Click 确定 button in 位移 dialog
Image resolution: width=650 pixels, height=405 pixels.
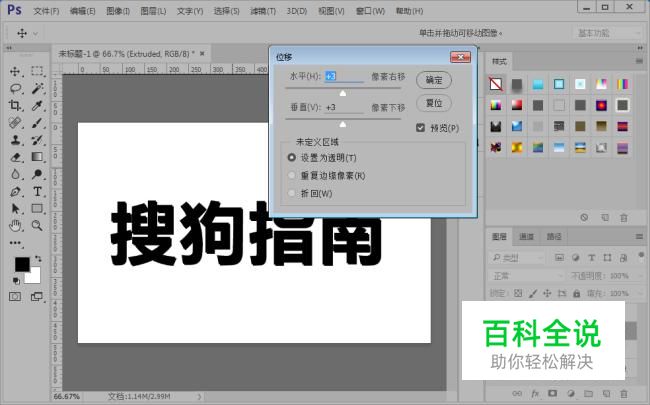tap(434, 80)
